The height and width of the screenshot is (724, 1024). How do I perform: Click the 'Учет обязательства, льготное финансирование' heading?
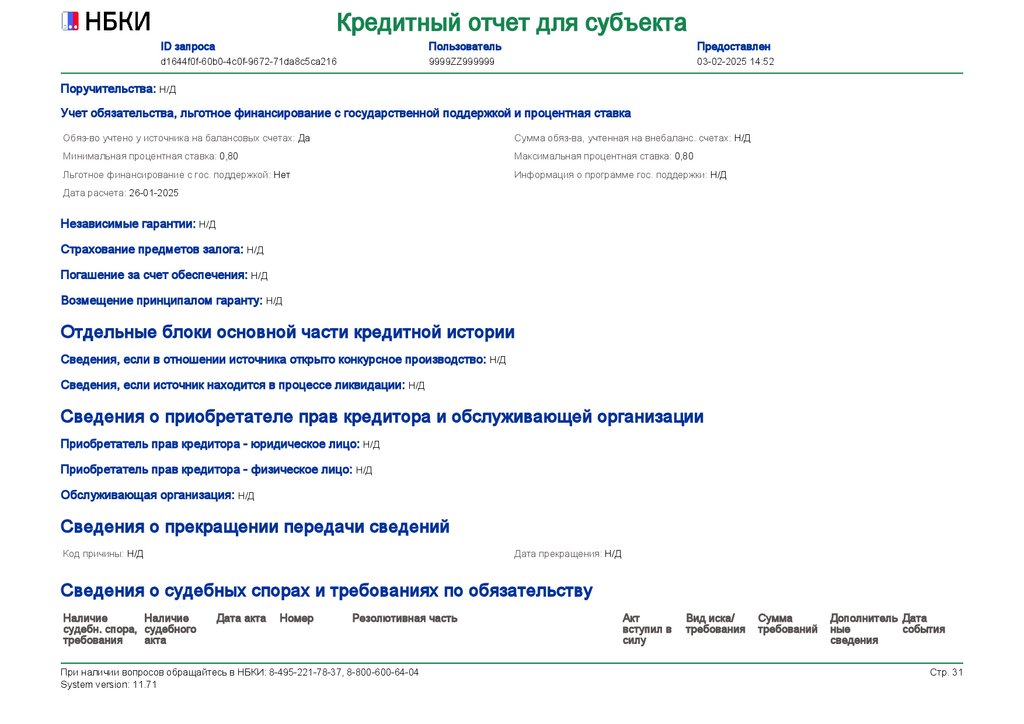(x=345, y=113)
